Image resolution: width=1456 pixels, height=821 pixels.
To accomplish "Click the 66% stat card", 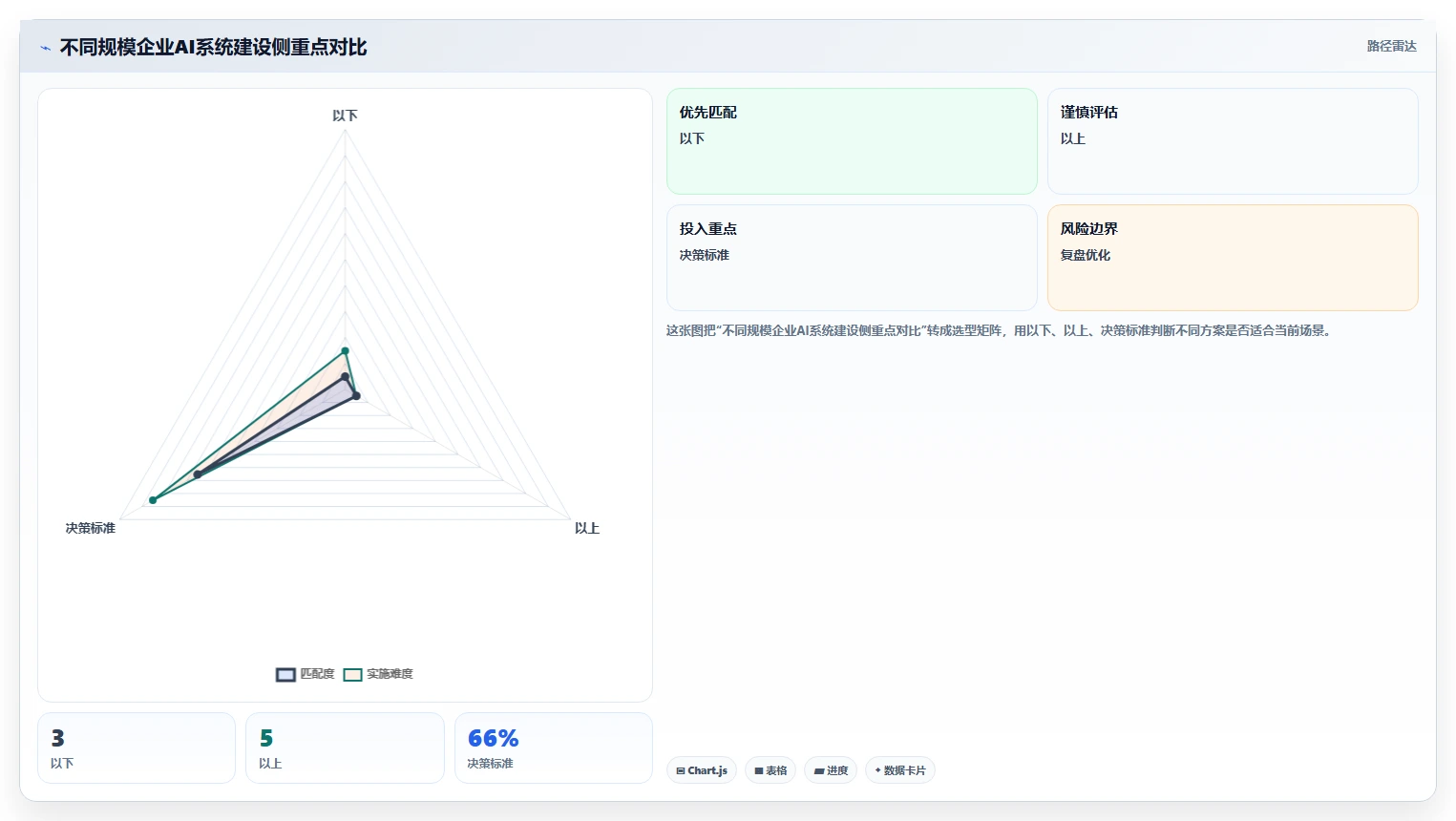I will [554, 748].
